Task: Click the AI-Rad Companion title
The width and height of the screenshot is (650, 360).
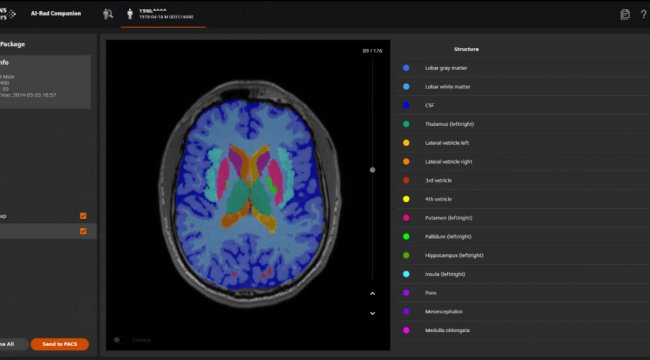Action: coord(56,13)
